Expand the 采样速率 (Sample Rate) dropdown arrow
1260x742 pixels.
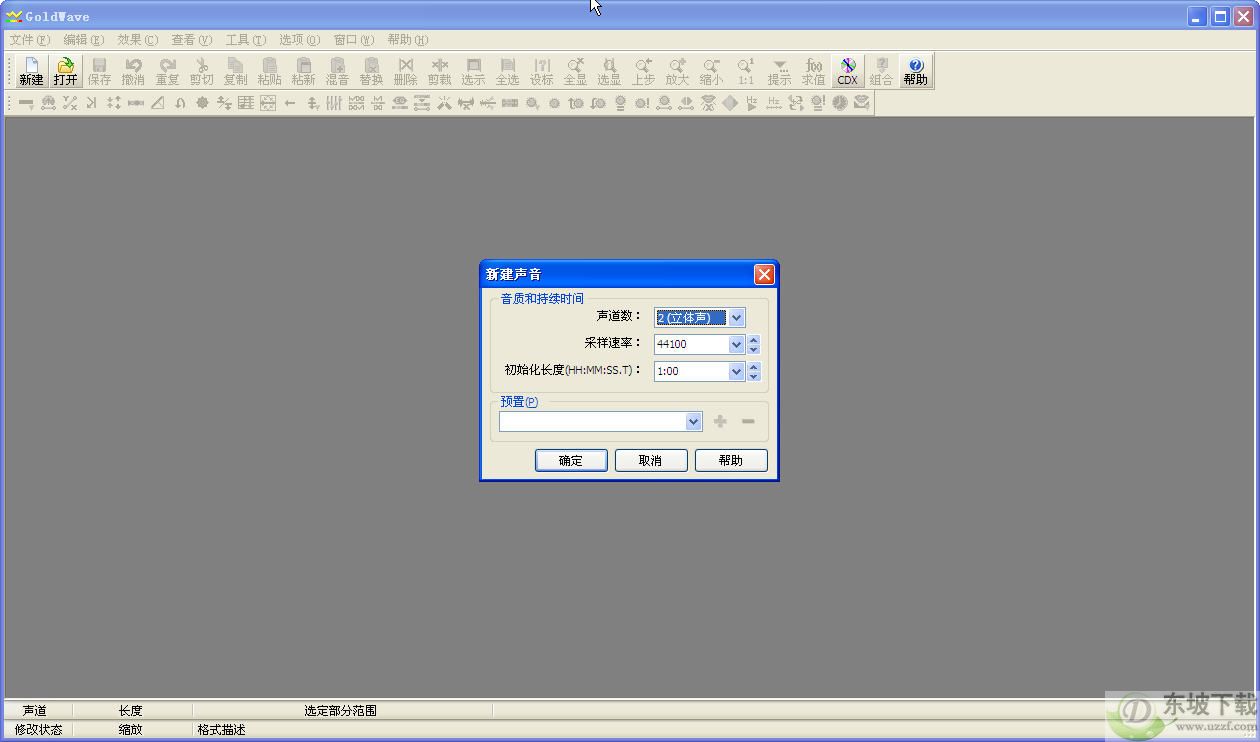point(736,344)
